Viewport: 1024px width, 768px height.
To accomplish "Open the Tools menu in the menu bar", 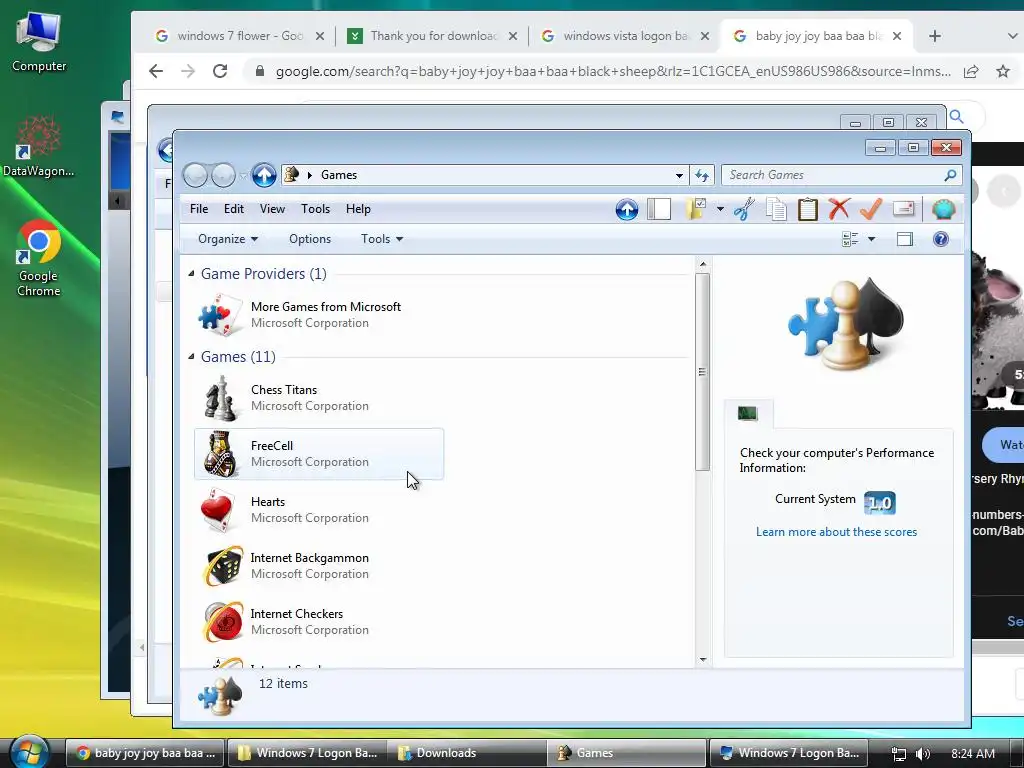I will [315, 209].
